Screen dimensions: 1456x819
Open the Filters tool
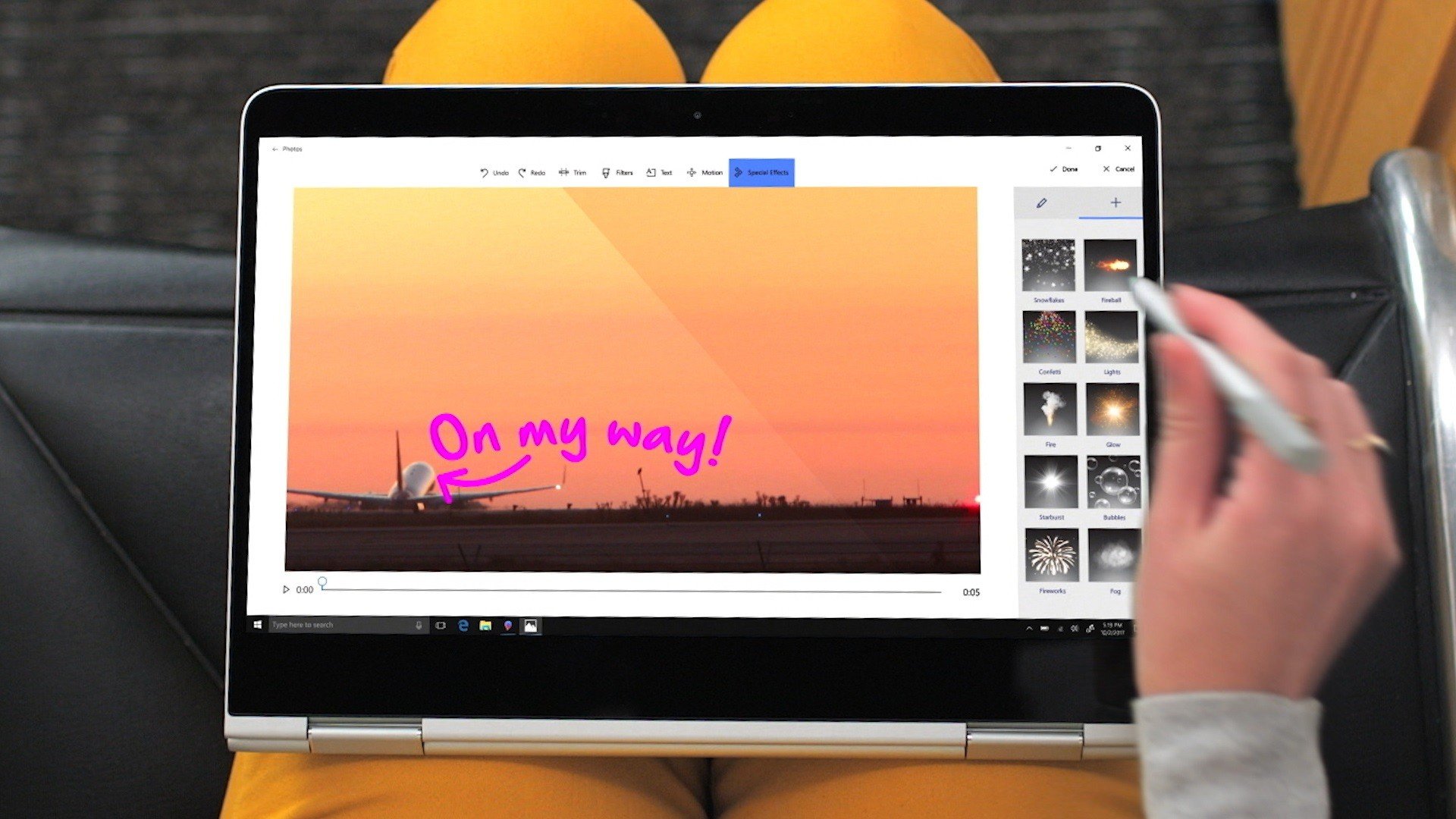617,173
